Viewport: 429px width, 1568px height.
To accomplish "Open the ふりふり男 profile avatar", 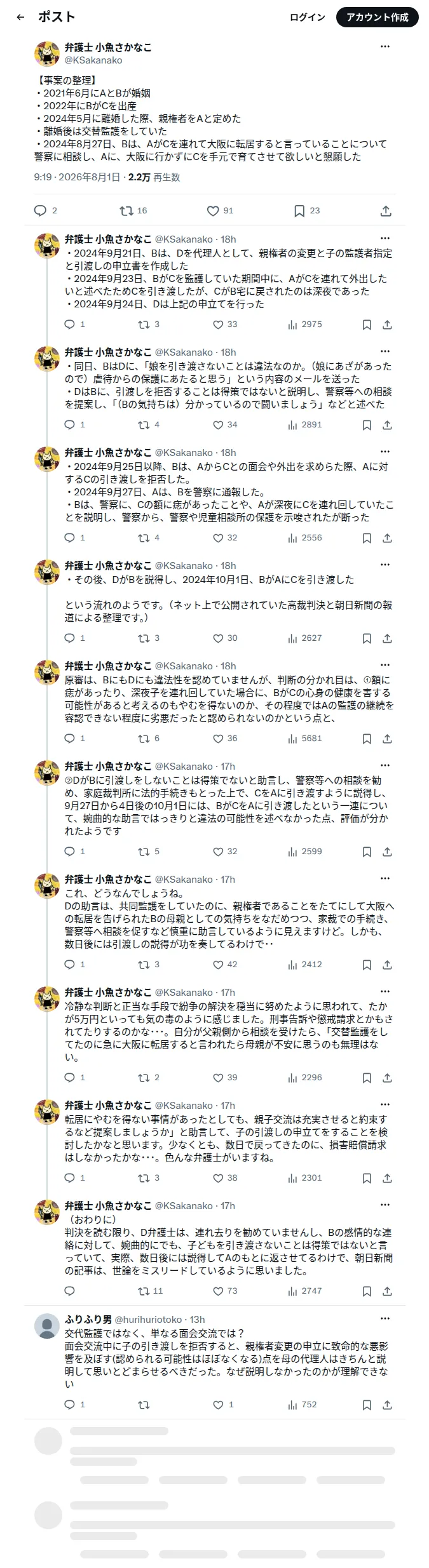I will click(x=47, y=1325).
